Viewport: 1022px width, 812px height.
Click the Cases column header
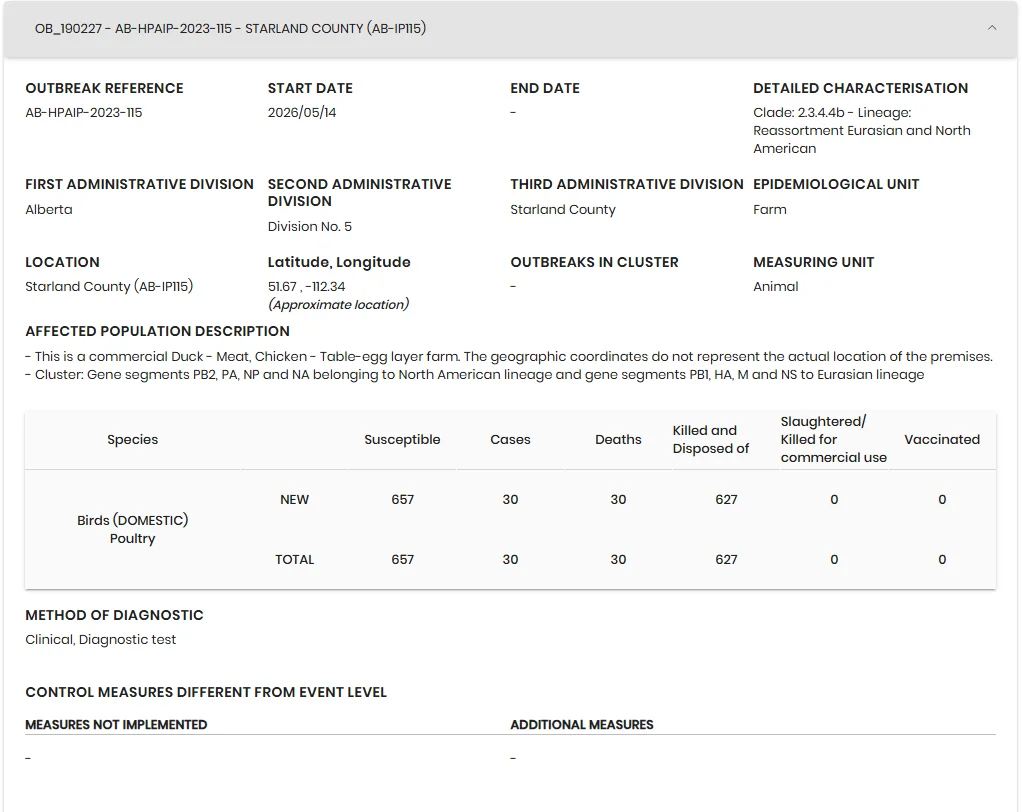(510, 440)
